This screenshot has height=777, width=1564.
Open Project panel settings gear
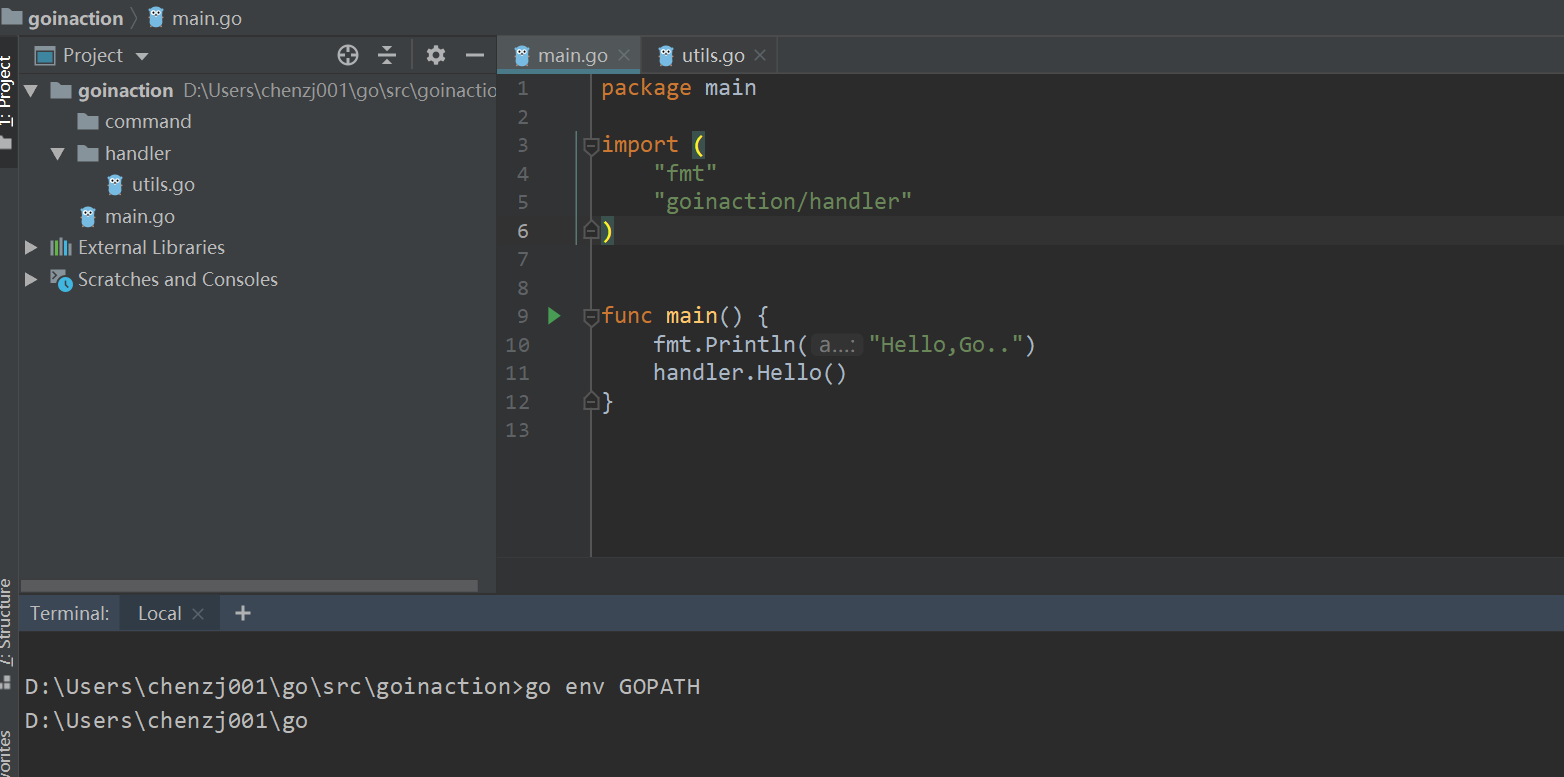tap(435, 55)
